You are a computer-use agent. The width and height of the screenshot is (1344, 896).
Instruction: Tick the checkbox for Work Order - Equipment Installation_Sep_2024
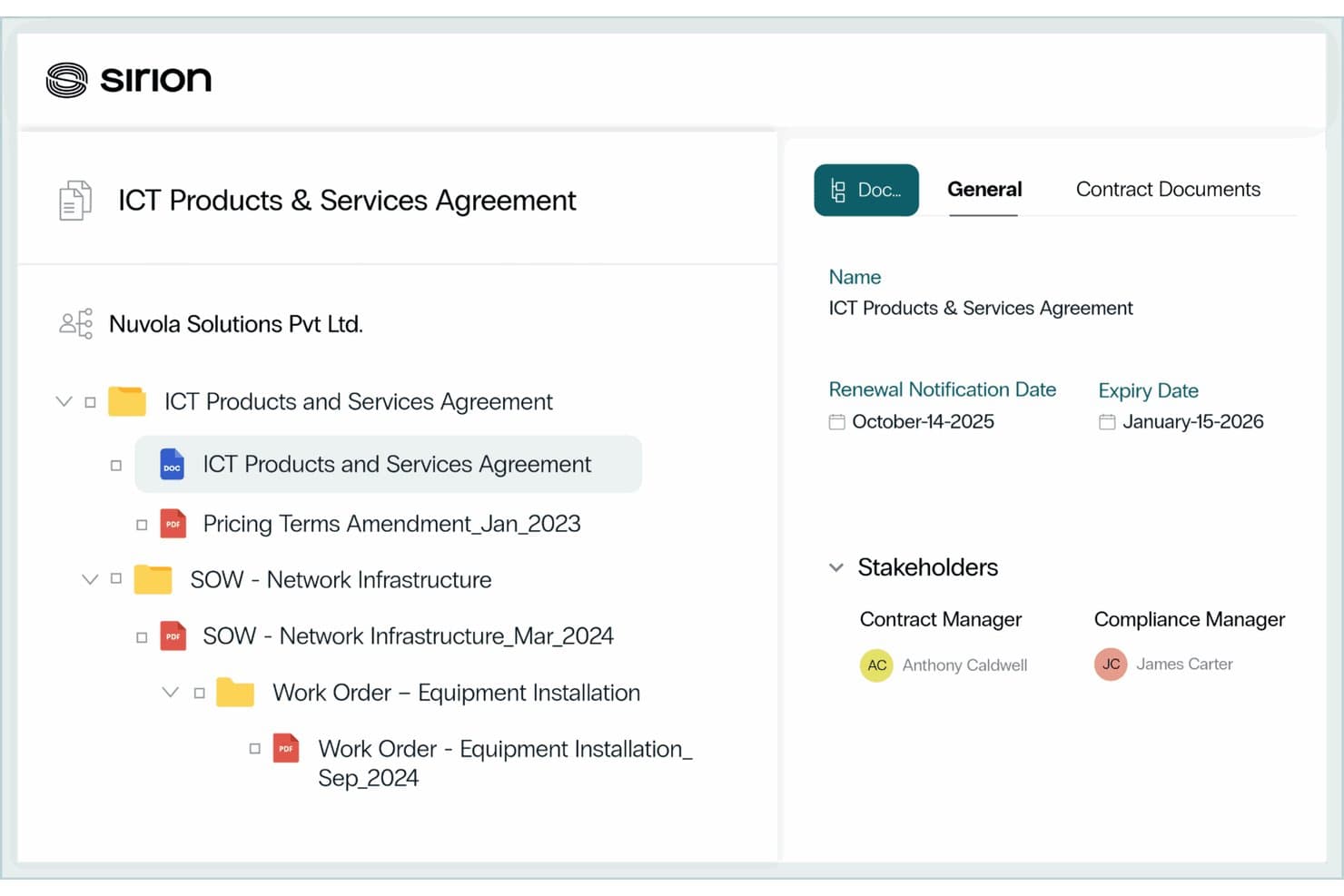click(x=255, y=749)
